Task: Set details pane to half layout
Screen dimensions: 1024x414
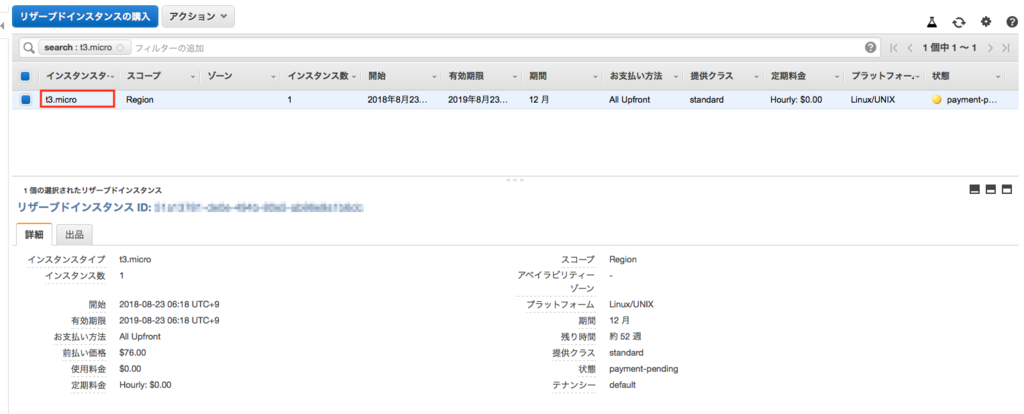Action: 991,189
